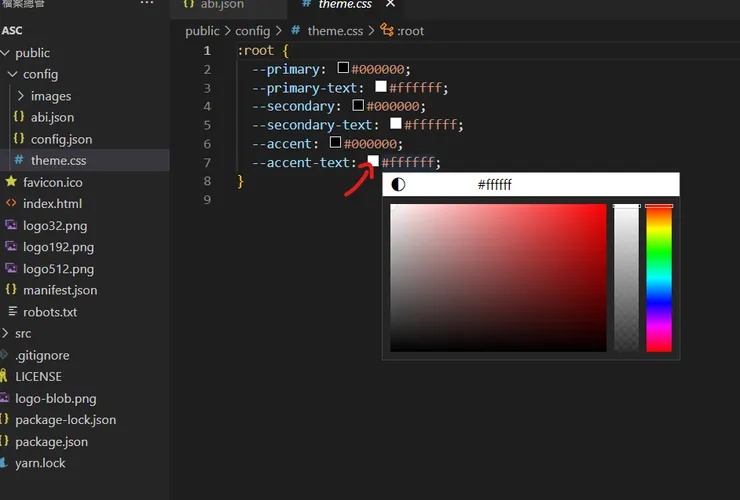The width and height of the screenshot is (740, 500).
Task: Click the --primary-text white color swatch
Action: pos(381,86)
